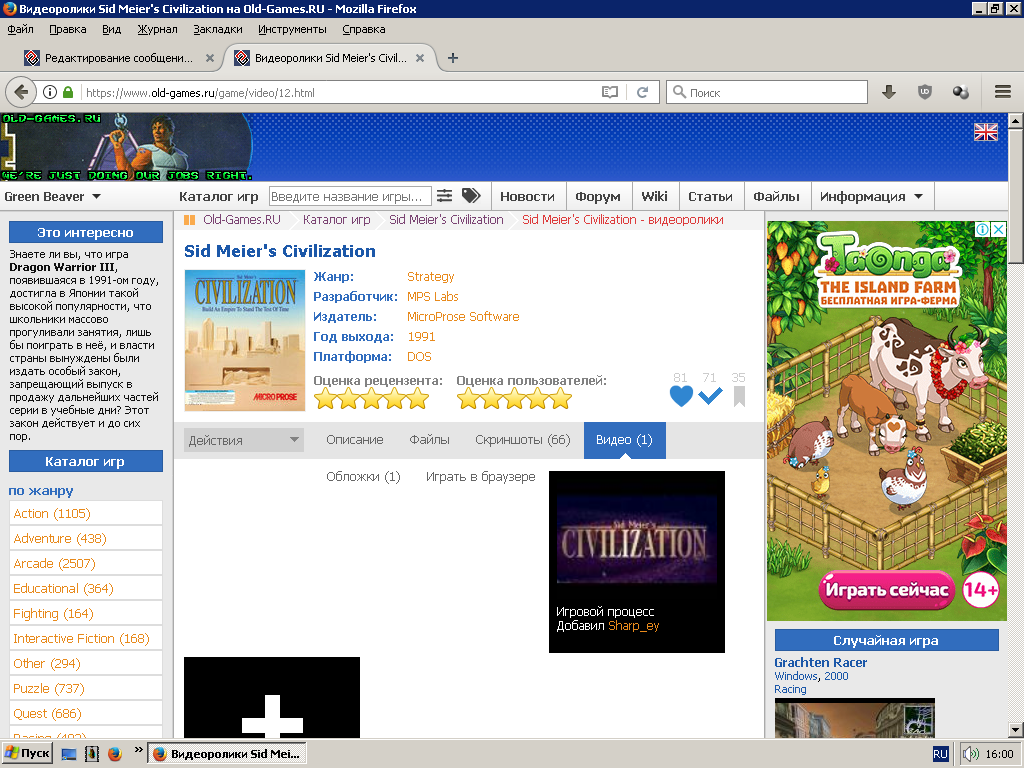
Task: Open the Обложки (1) tab
Action: 363,477
